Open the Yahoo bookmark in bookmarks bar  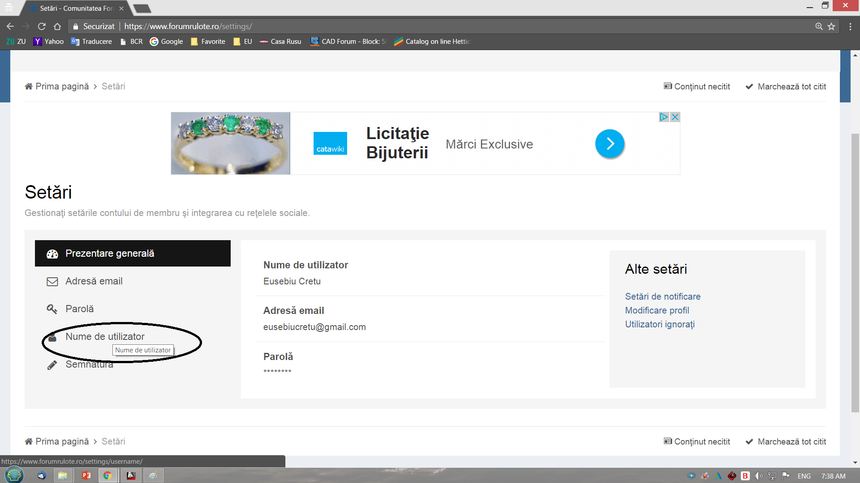(x=50, y=42)
